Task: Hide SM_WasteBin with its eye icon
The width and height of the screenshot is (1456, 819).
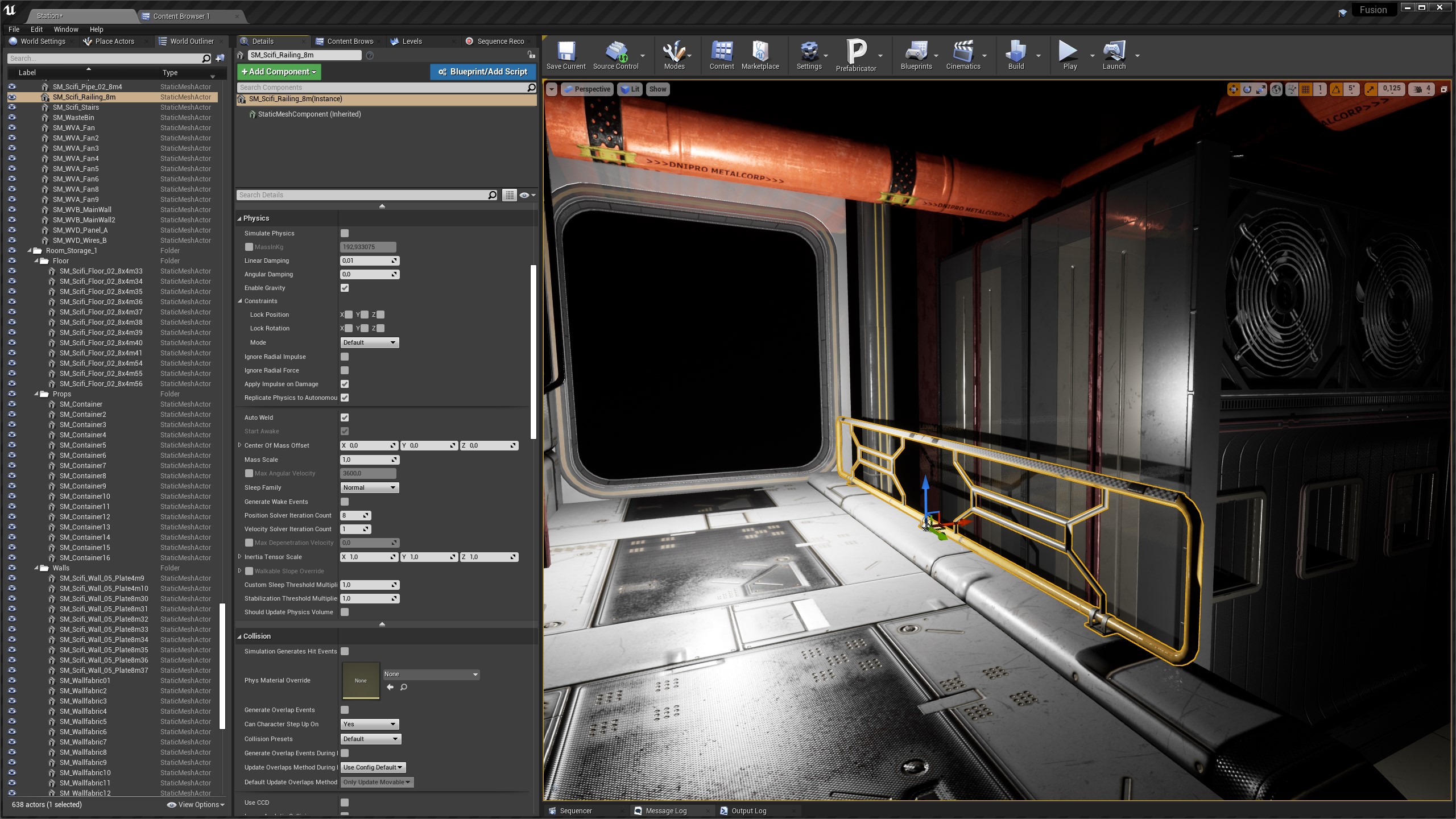Action: point(12,118)
